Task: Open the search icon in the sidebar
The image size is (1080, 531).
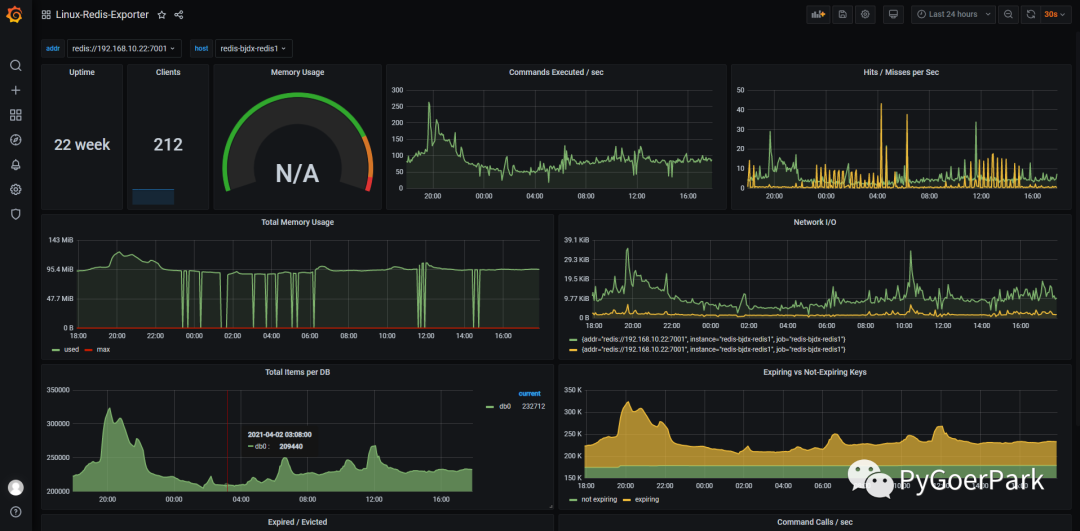Action: click(x=15, y=65)
